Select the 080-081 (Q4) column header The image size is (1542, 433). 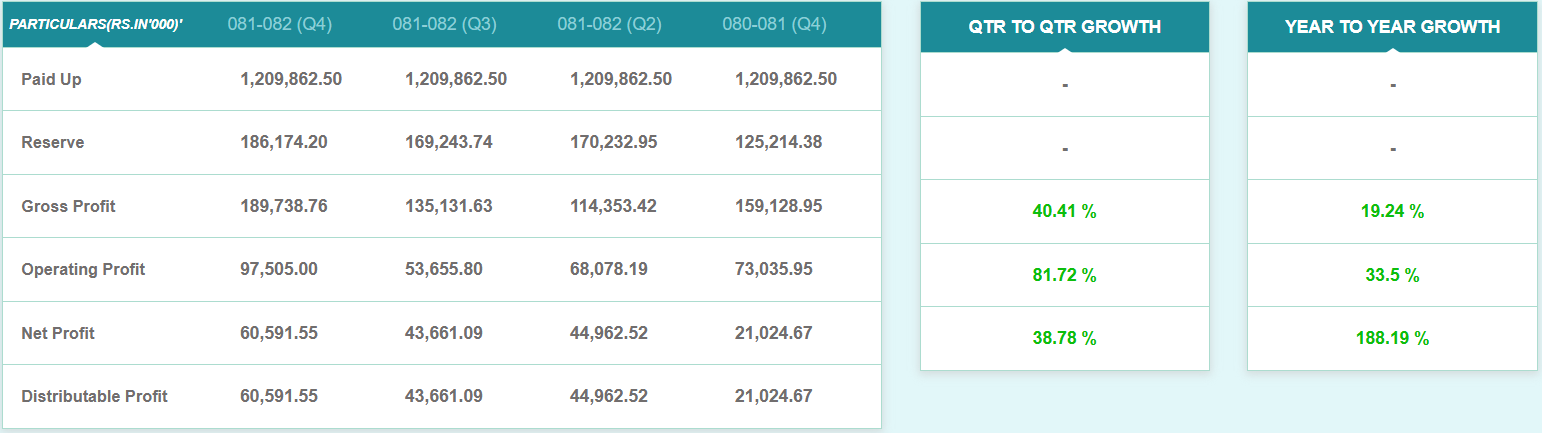point(775,25)
